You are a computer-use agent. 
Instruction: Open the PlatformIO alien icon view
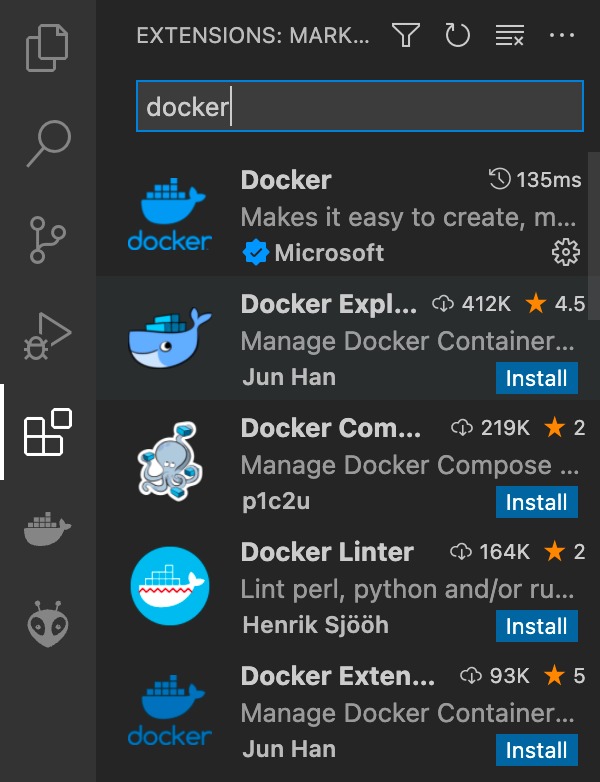click(x=48, y=624)
